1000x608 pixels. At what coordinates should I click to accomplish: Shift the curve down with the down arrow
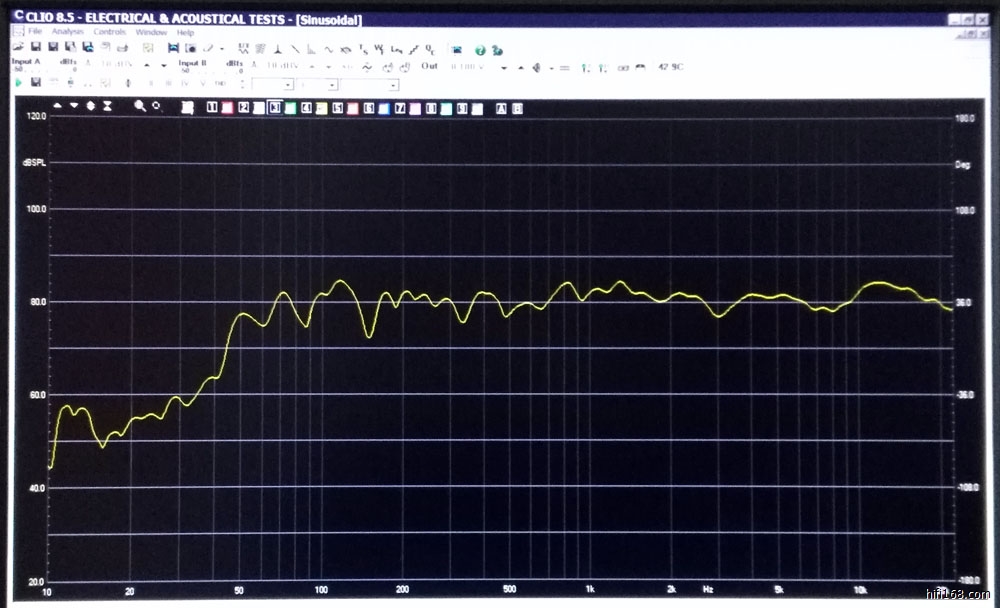[x=74, y=106]
